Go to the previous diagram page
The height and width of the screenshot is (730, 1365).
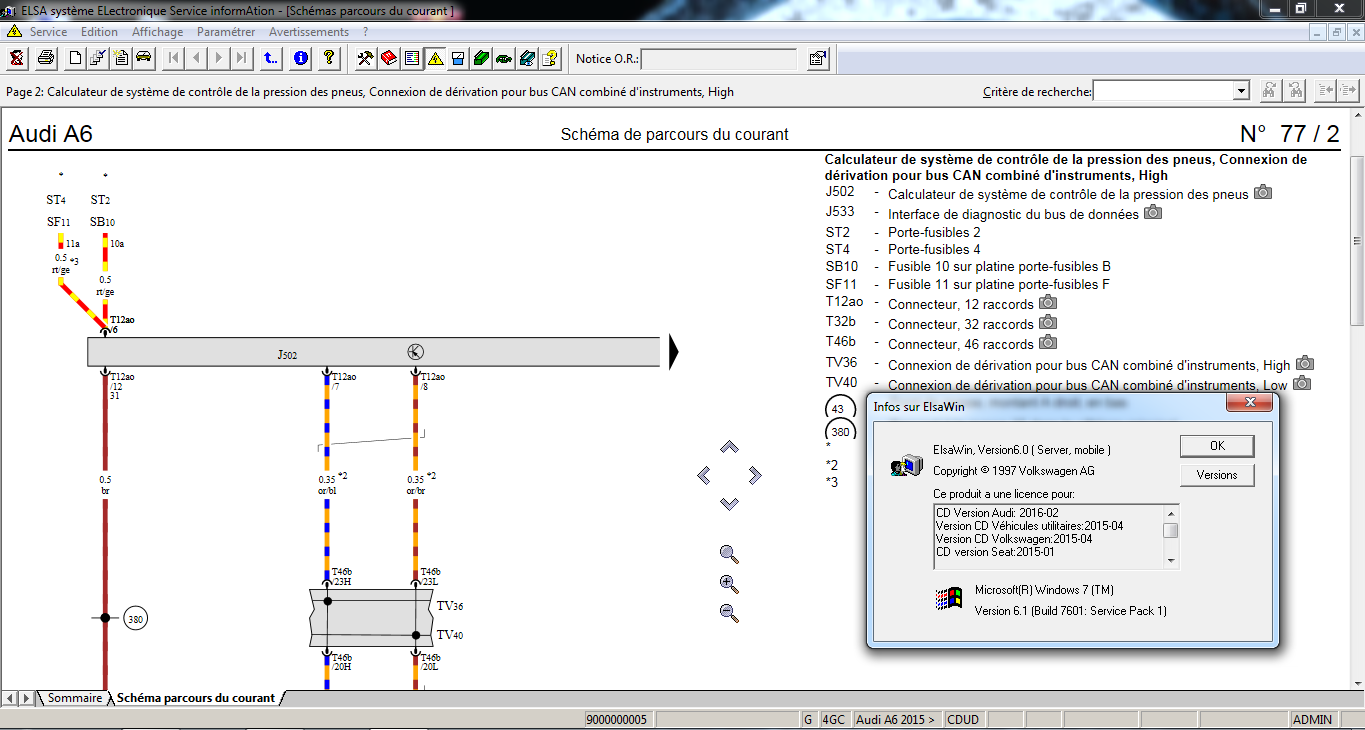coord(196,58)
